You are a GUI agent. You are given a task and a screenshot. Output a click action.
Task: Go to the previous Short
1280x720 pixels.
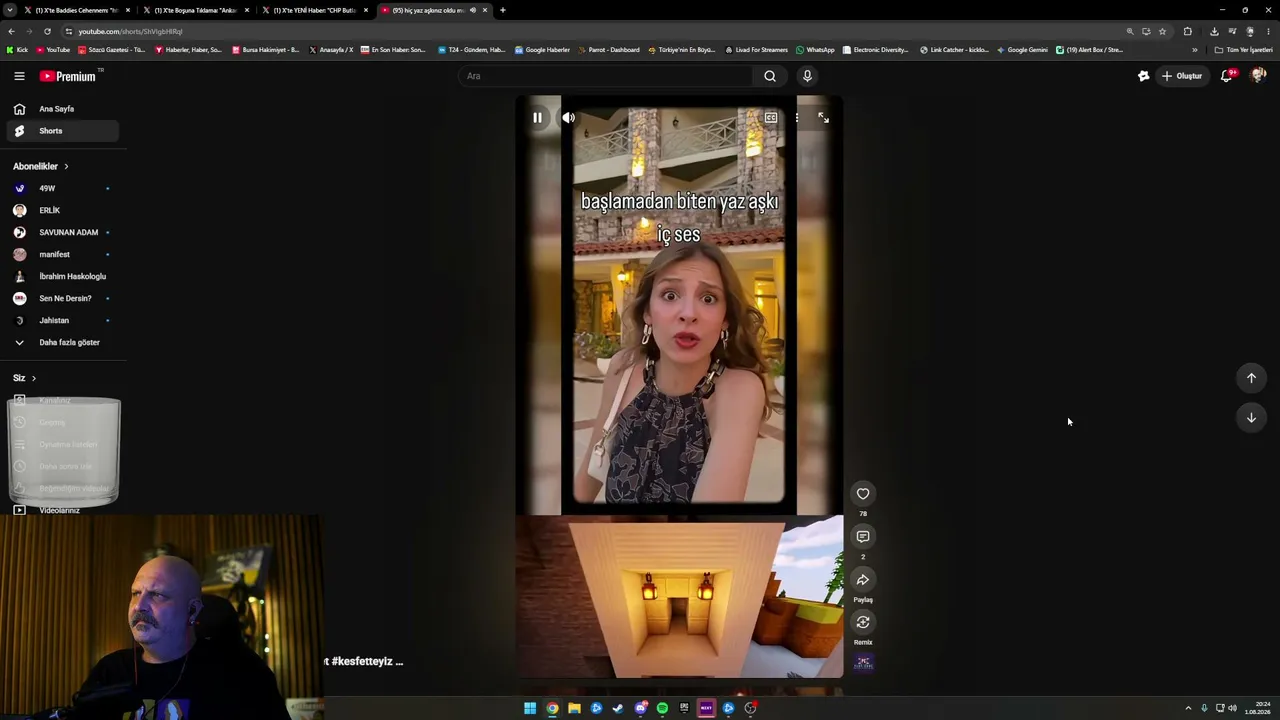(x=1251, y=378)
